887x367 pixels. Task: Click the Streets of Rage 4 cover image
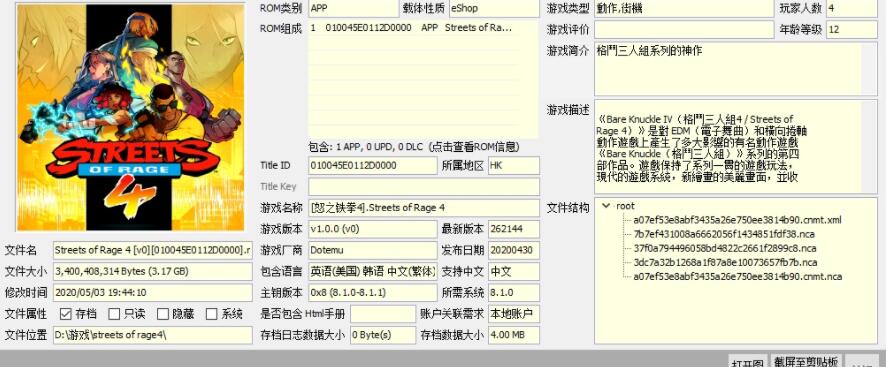pos(131,118)
